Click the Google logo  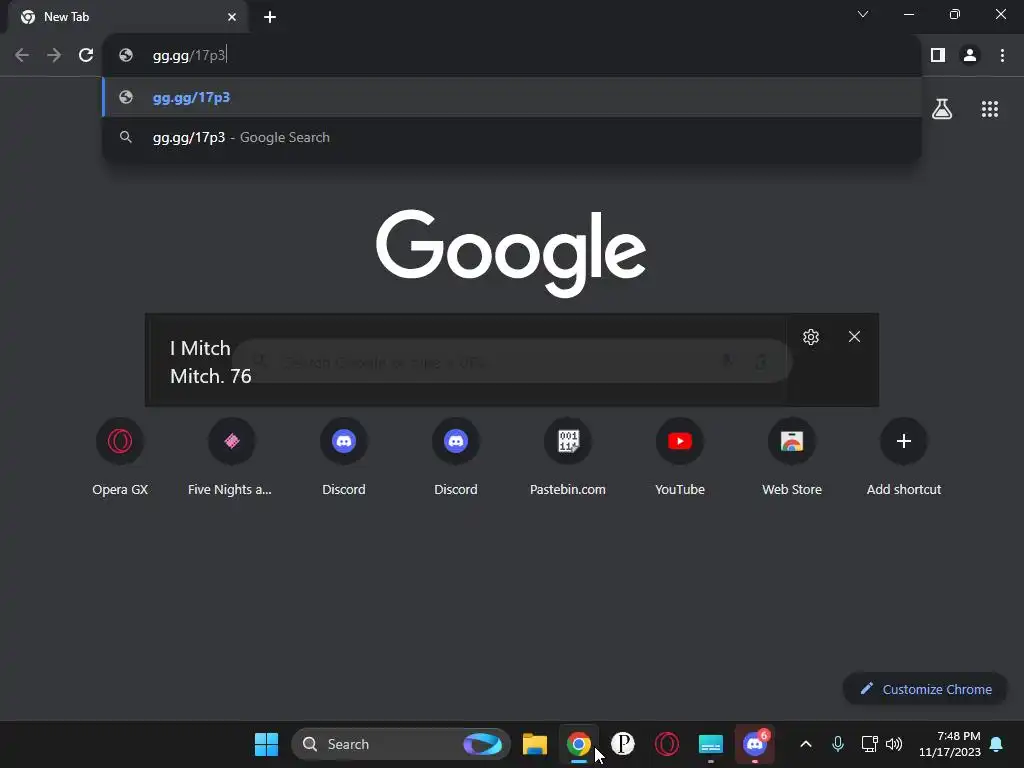click(x=511, y=253)
